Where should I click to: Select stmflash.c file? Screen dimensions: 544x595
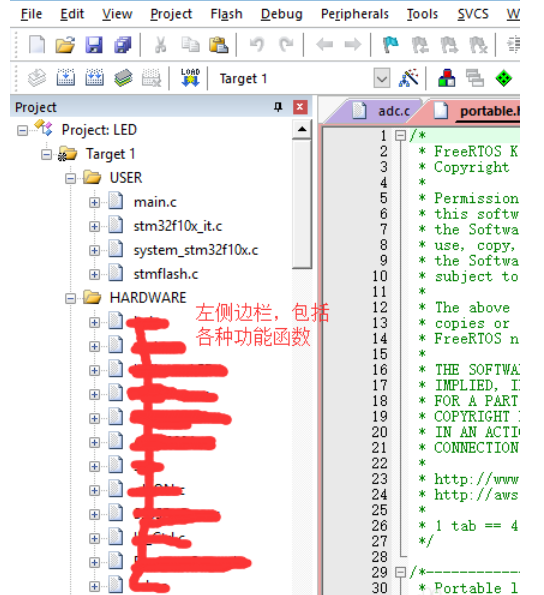[165, 274]
